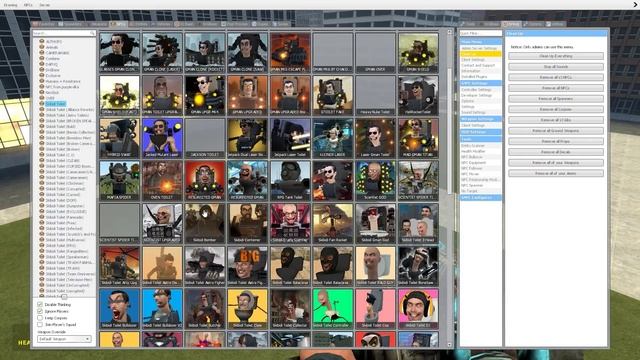Uncheck the Ignore Players checkbox
640x360 pixels.
pos(40,311)
